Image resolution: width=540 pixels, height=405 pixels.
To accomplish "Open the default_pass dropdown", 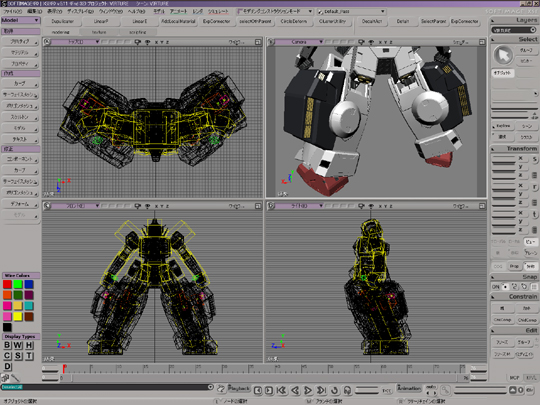I will coord(351,11).
